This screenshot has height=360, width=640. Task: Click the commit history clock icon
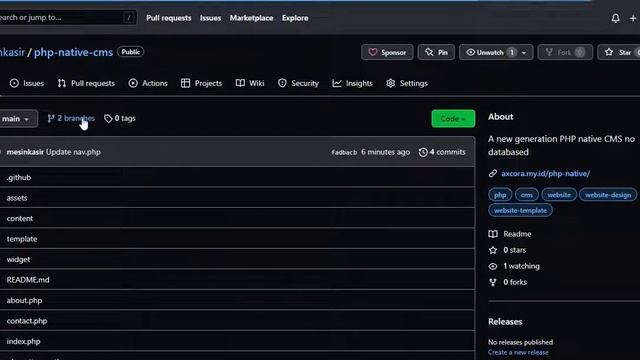tap(423, 152)
